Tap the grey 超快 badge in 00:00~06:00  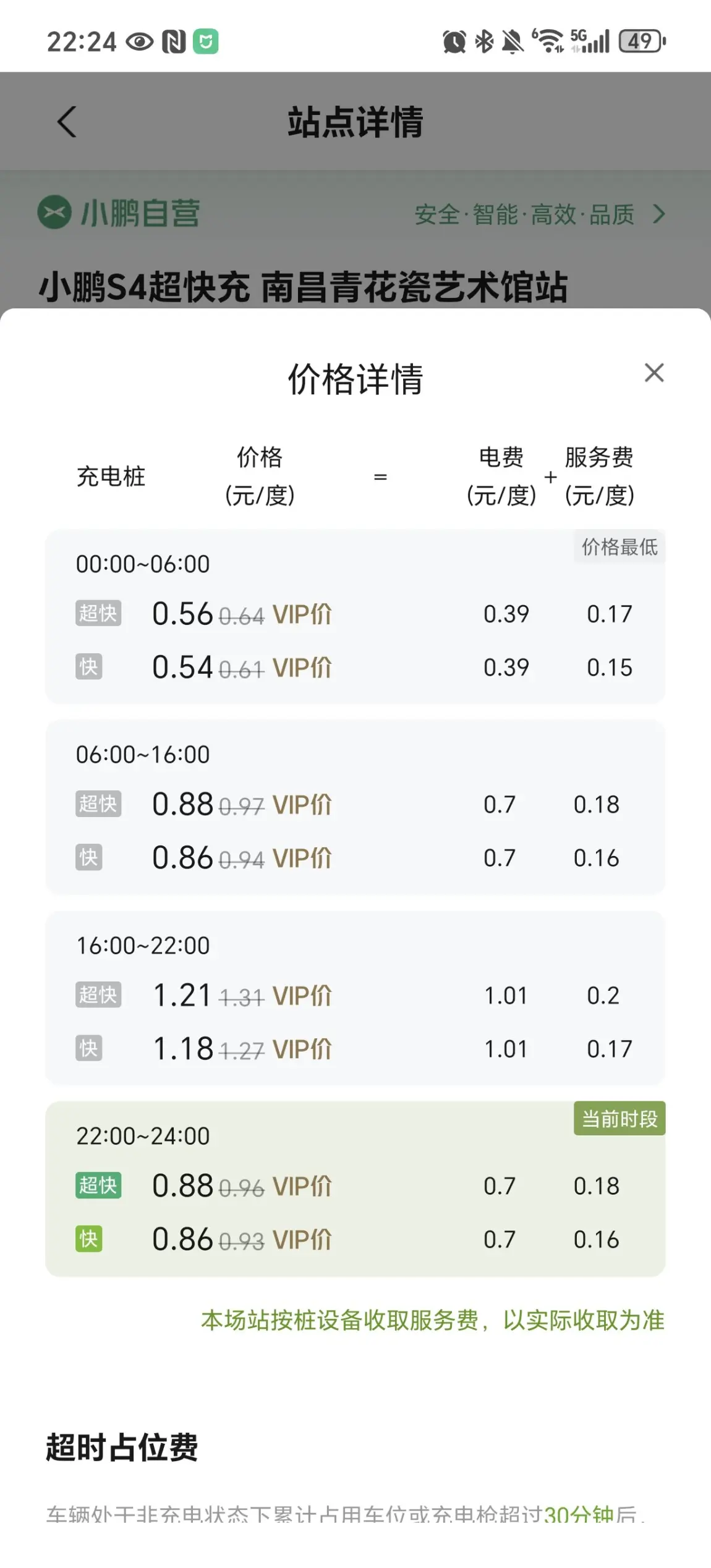[x=98, y=613]
